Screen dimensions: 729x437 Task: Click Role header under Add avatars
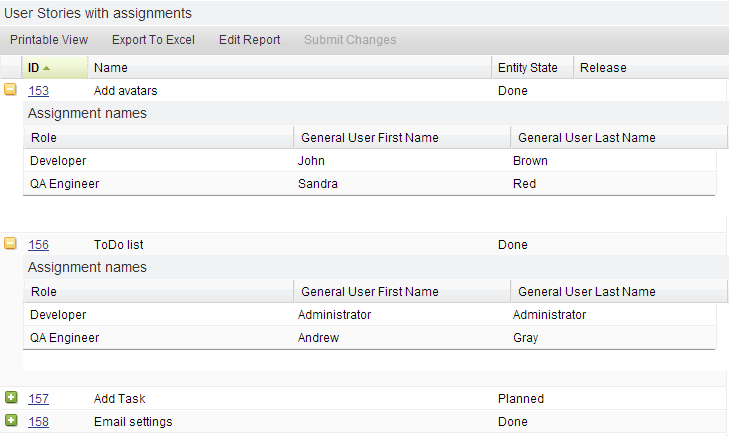(x=44, y=138)
